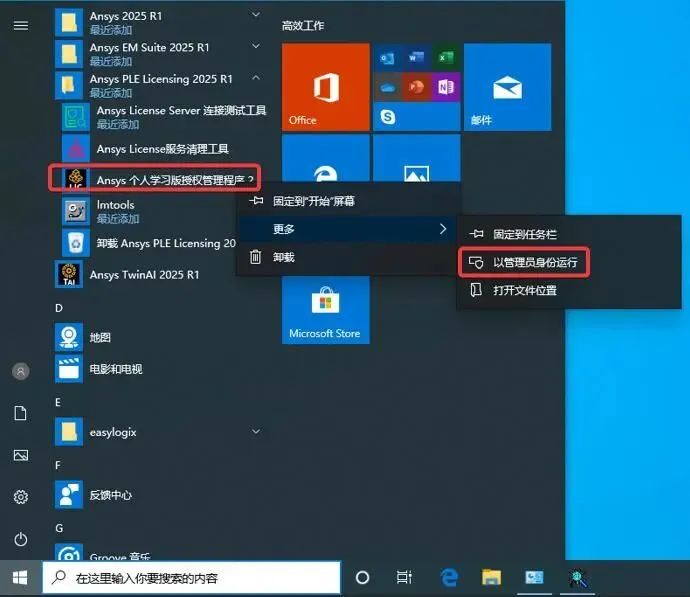Open the Feedback Hub (反馈中心)
Screen dimensions: 690x597
click(110, 495)
